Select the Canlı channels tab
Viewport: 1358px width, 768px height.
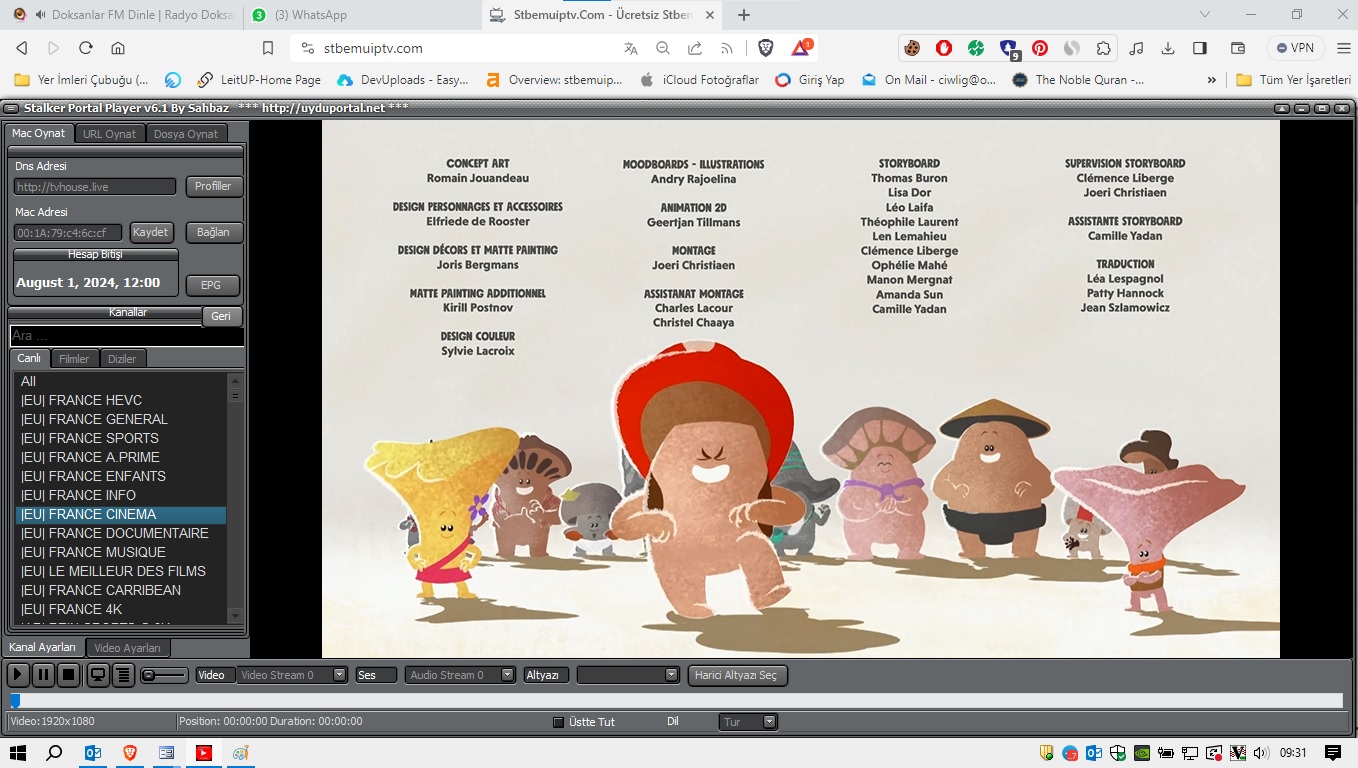29,358
